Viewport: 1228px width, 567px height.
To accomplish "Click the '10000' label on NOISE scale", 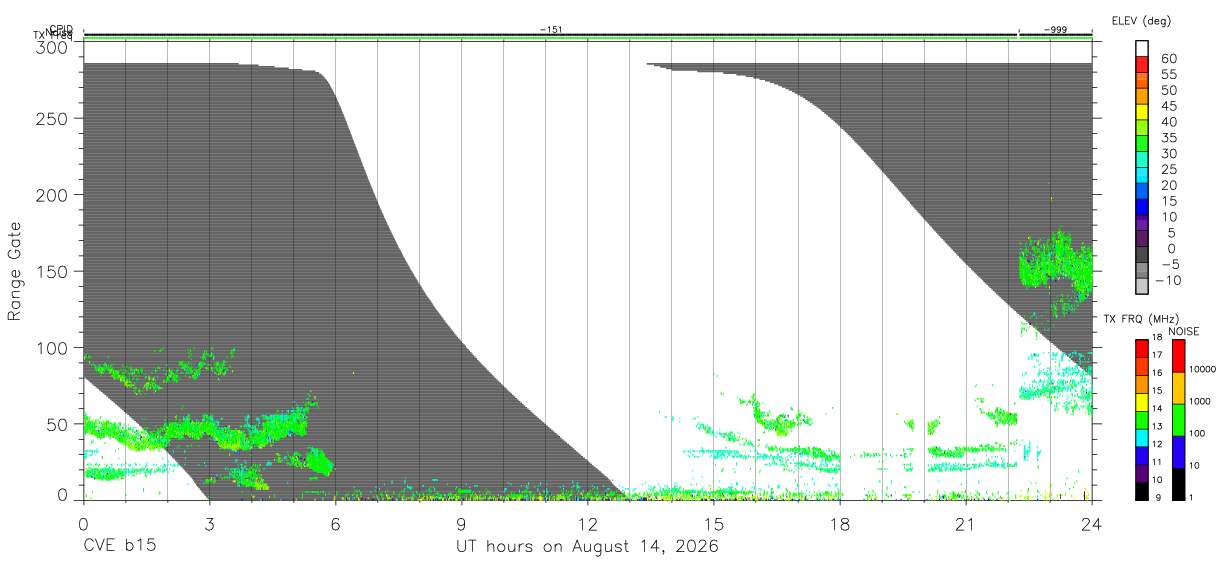I will tap(1204, 369).
